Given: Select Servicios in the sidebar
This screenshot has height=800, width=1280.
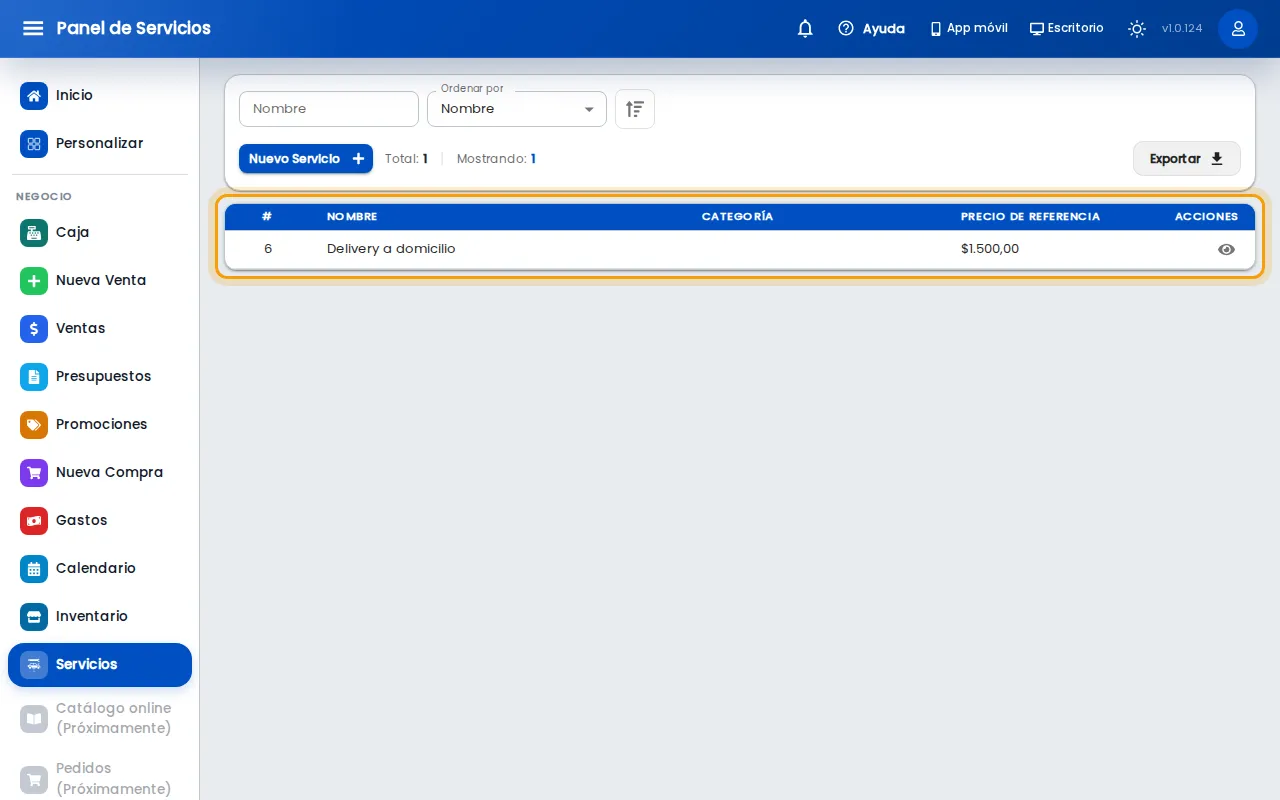Looking at the screenshot, I should pos(100,665).
